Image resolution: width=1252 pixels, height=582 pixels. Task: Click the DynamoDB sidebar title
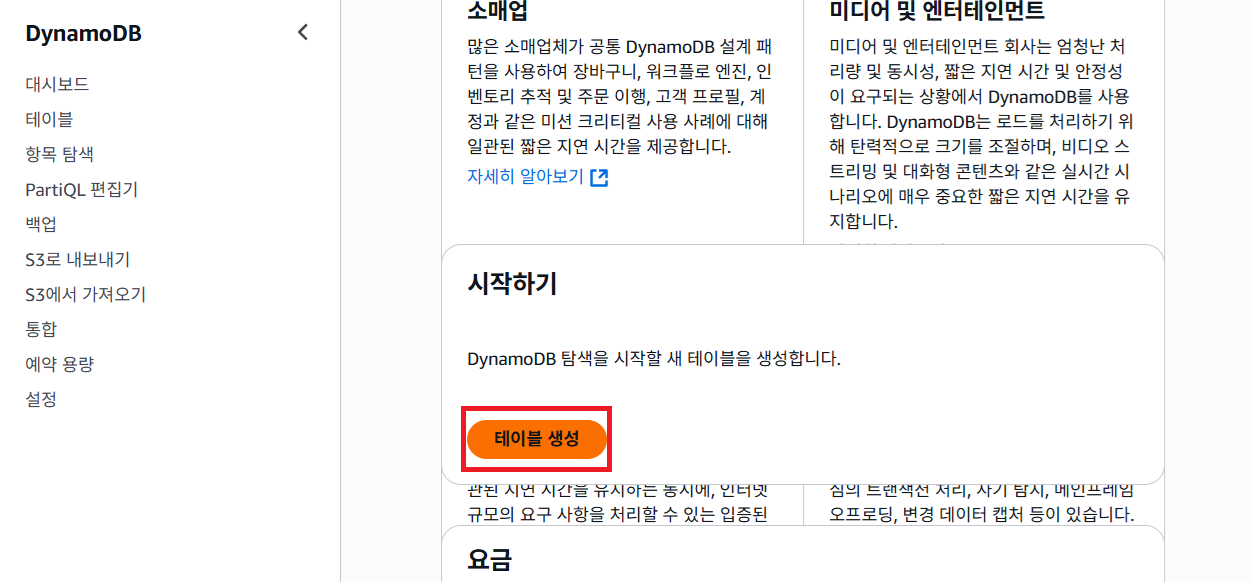[84, 33]
